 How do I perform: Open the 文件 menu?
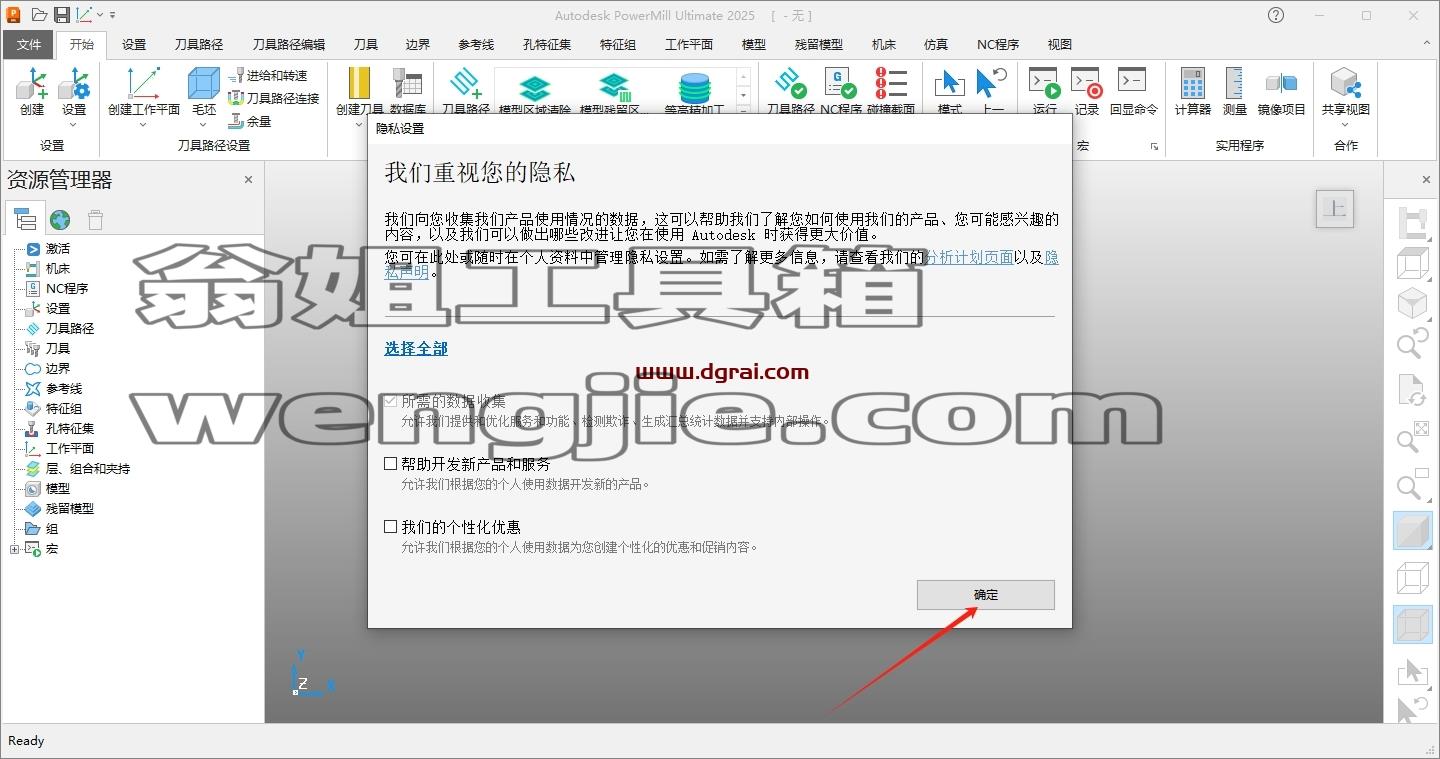click(x=29, y=45)
